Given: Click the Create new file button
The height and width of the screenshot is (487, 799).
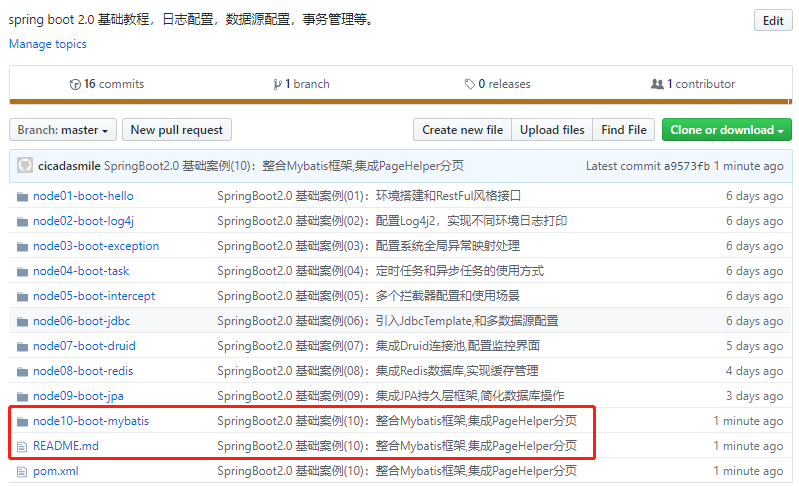Looking at the screenshot, I should pyautogui.click(x=462, y=130).
